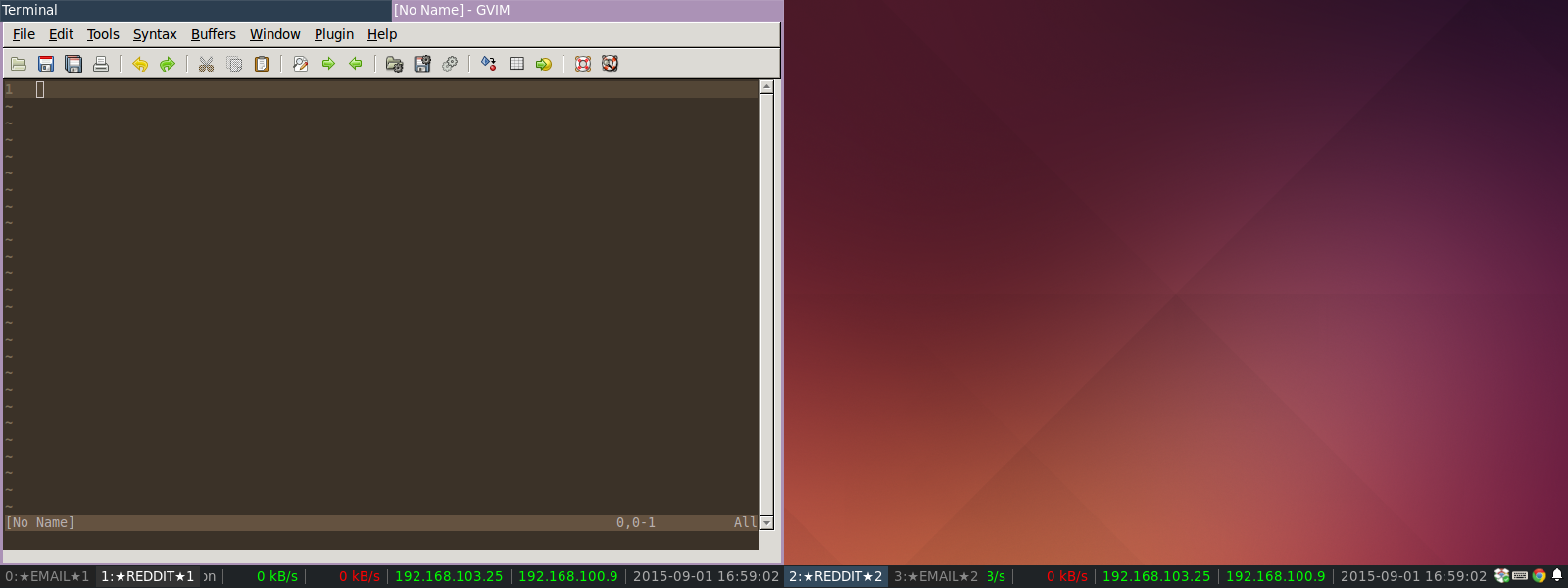The image size is (1568, 588).
Task: Open the Tools menu
Action: tap(103, 34)
